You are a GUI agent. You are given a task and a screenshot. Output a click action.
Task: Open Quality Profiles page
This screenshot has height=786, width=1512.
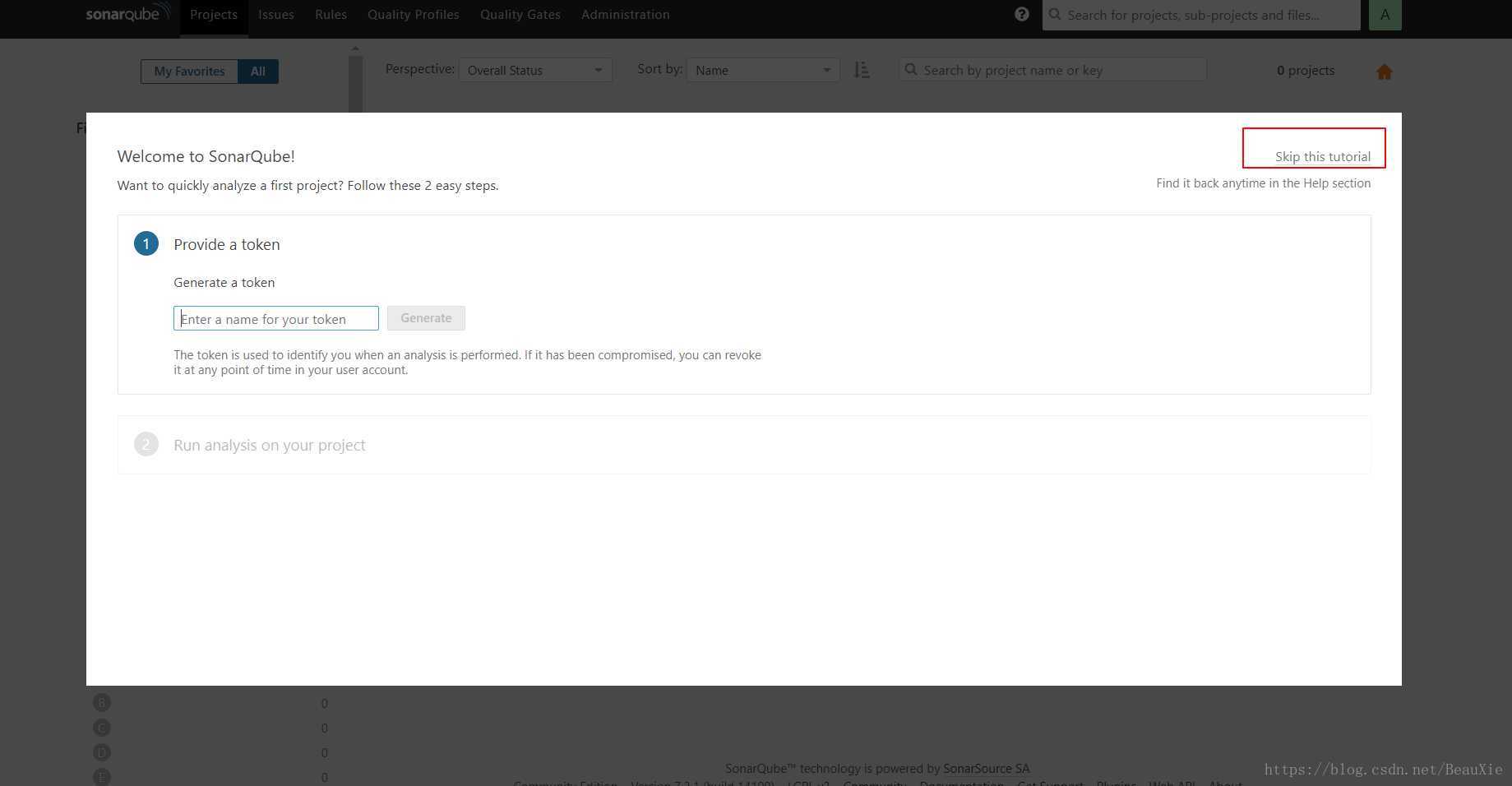coord(414,15)
